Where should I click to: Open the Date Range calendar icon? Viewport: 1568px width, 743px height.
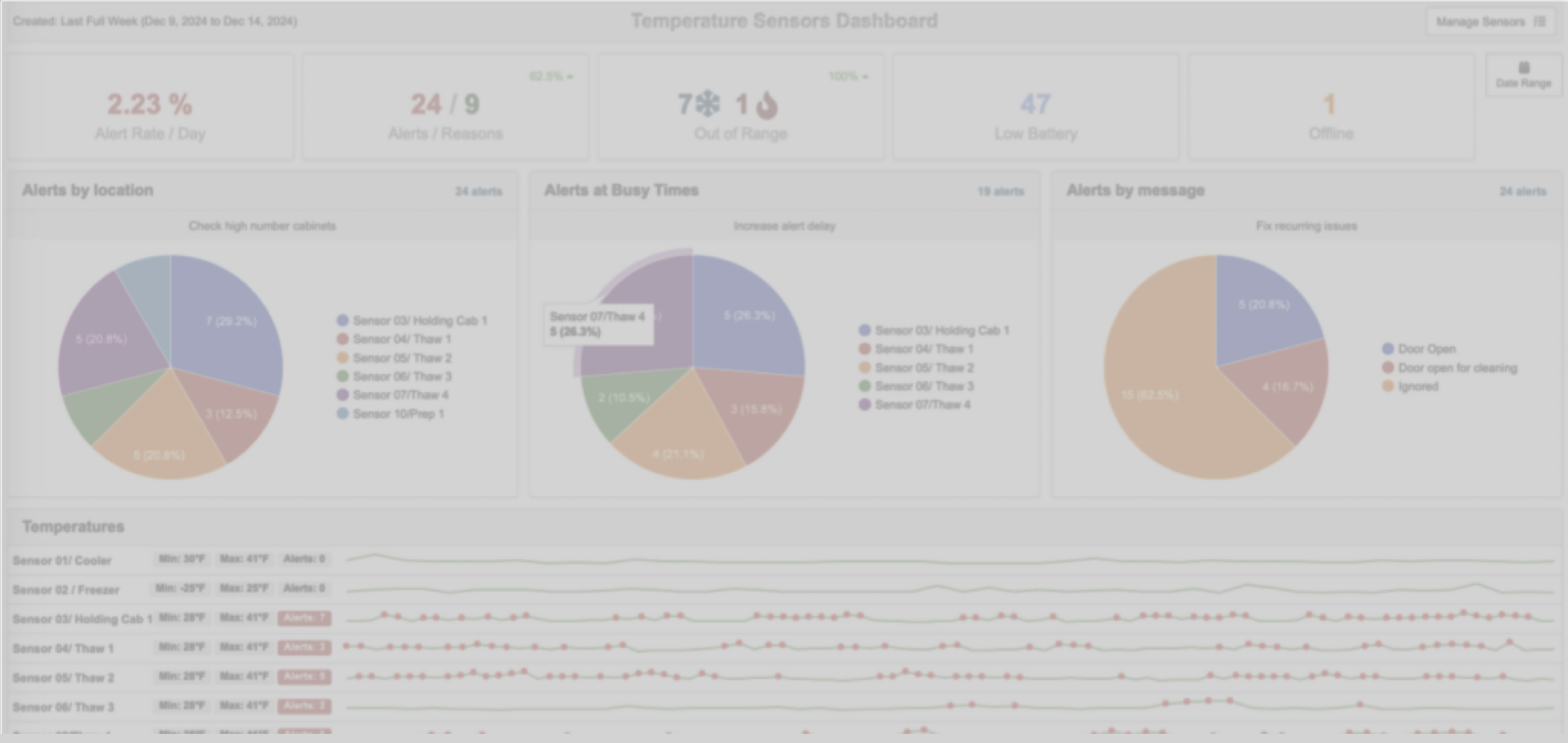coord(1523,68)
